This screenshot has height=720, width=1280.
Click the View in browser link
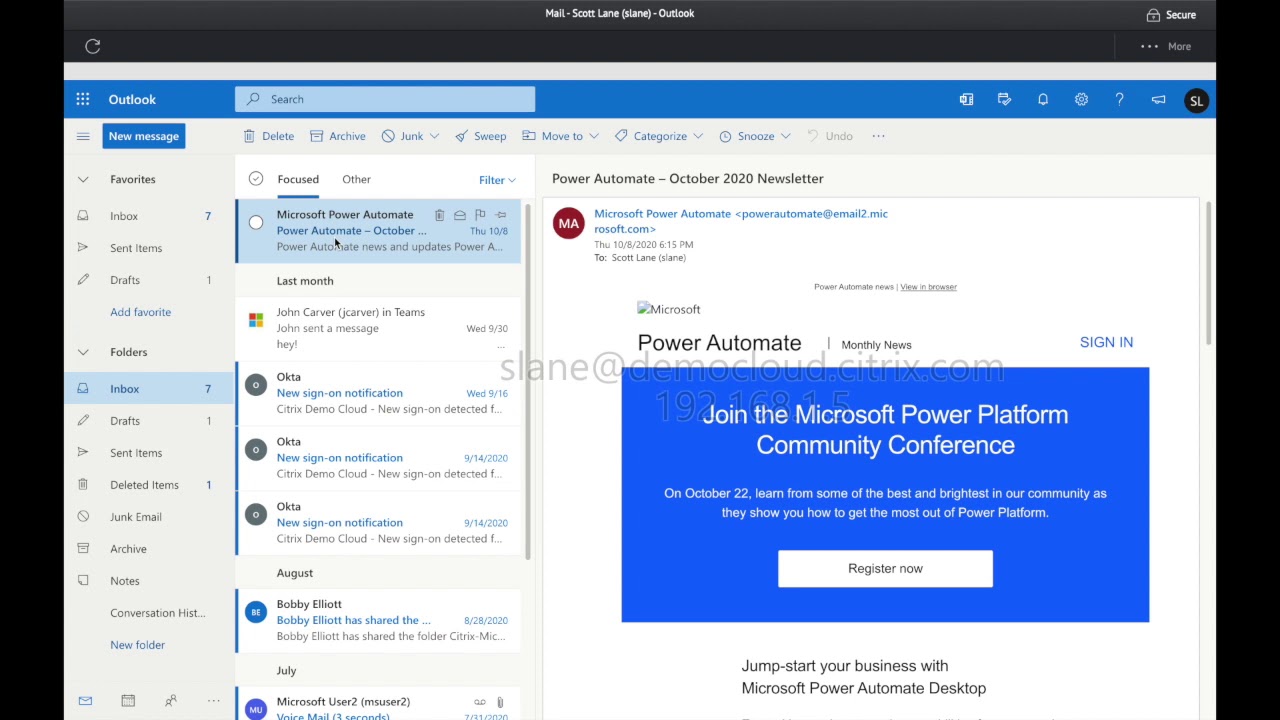[928, 287]
